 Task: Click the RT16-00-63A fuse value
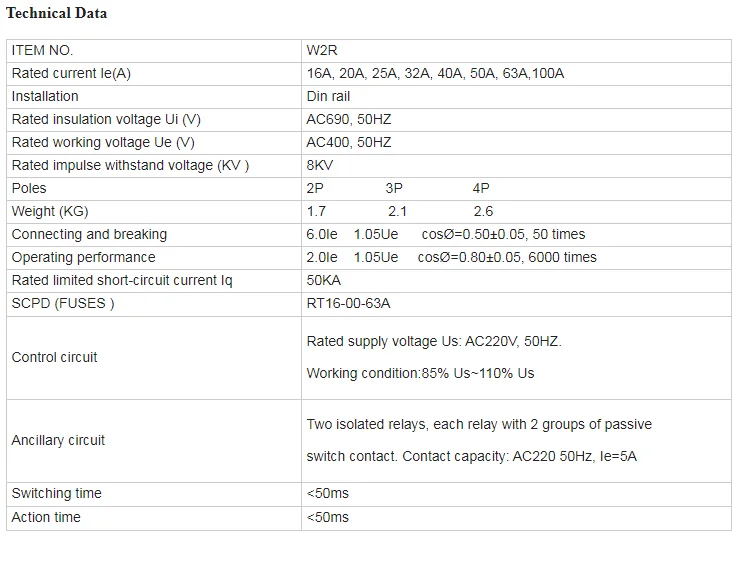pyautogui.click(x=348, y=303)
